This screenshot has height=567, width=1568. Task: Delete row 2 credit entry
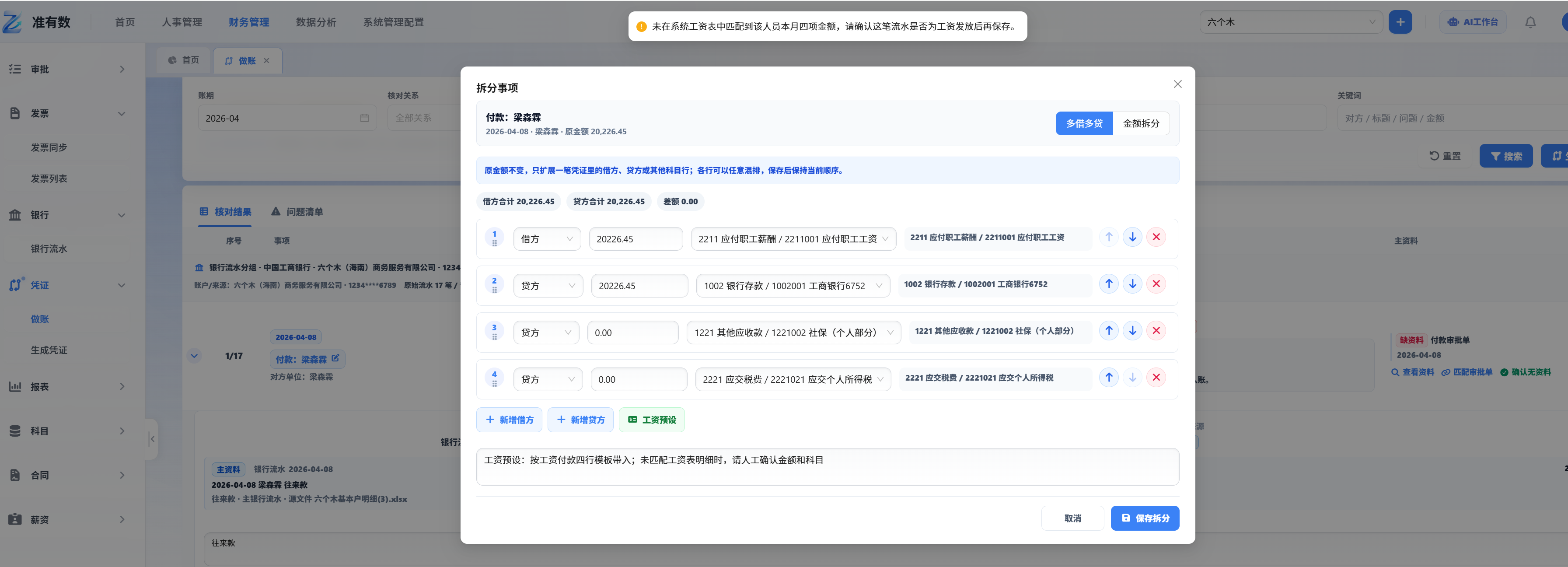pos(1156,284)
